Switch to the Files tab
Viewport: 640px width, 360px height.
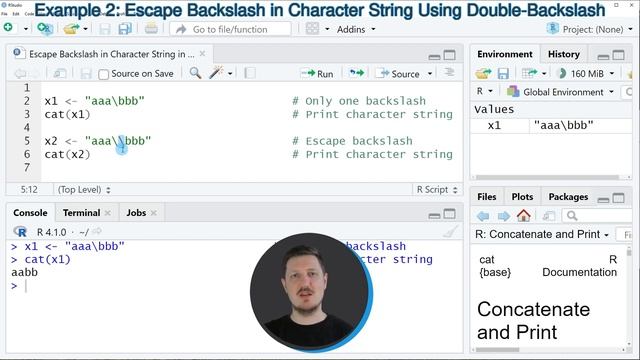click(x=487, y=197)
